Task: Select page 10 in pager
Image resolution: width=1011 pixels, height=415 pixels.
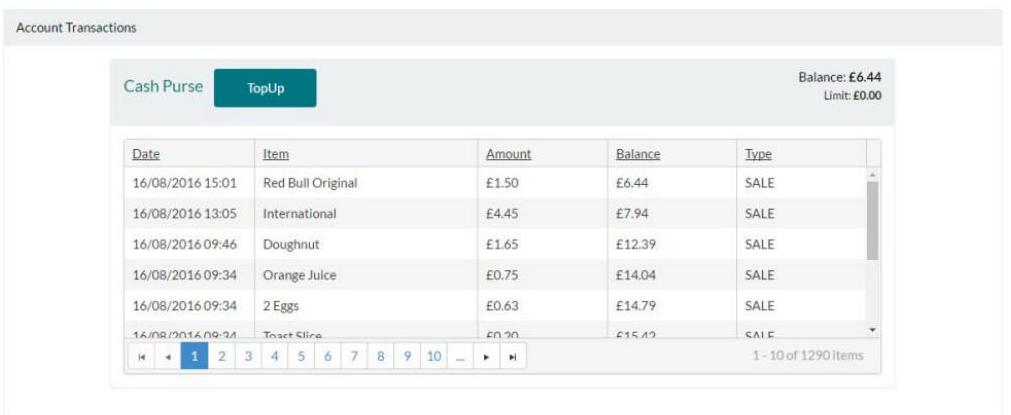Action: click(x=433, y=356)
